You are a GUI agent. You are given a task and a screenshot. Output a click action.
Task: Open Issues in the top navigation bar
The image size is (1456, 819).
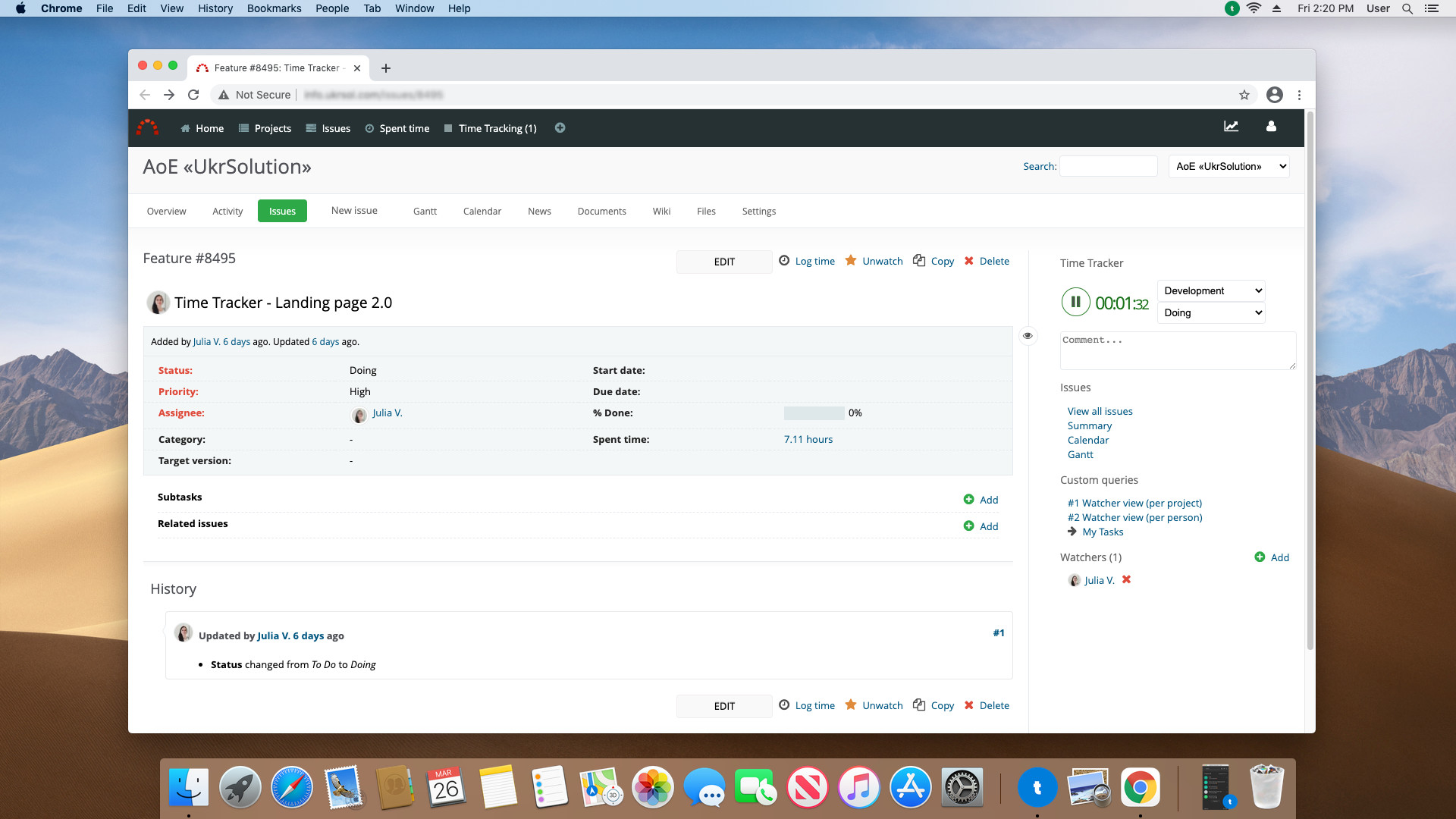pos(328,128)
